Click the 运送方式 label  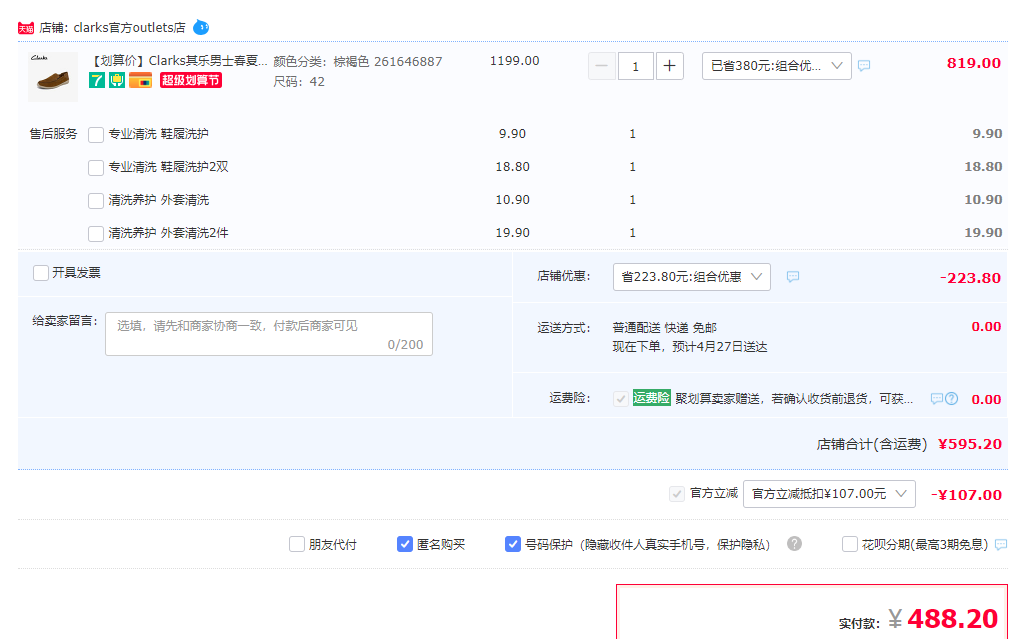click(564, 328)
